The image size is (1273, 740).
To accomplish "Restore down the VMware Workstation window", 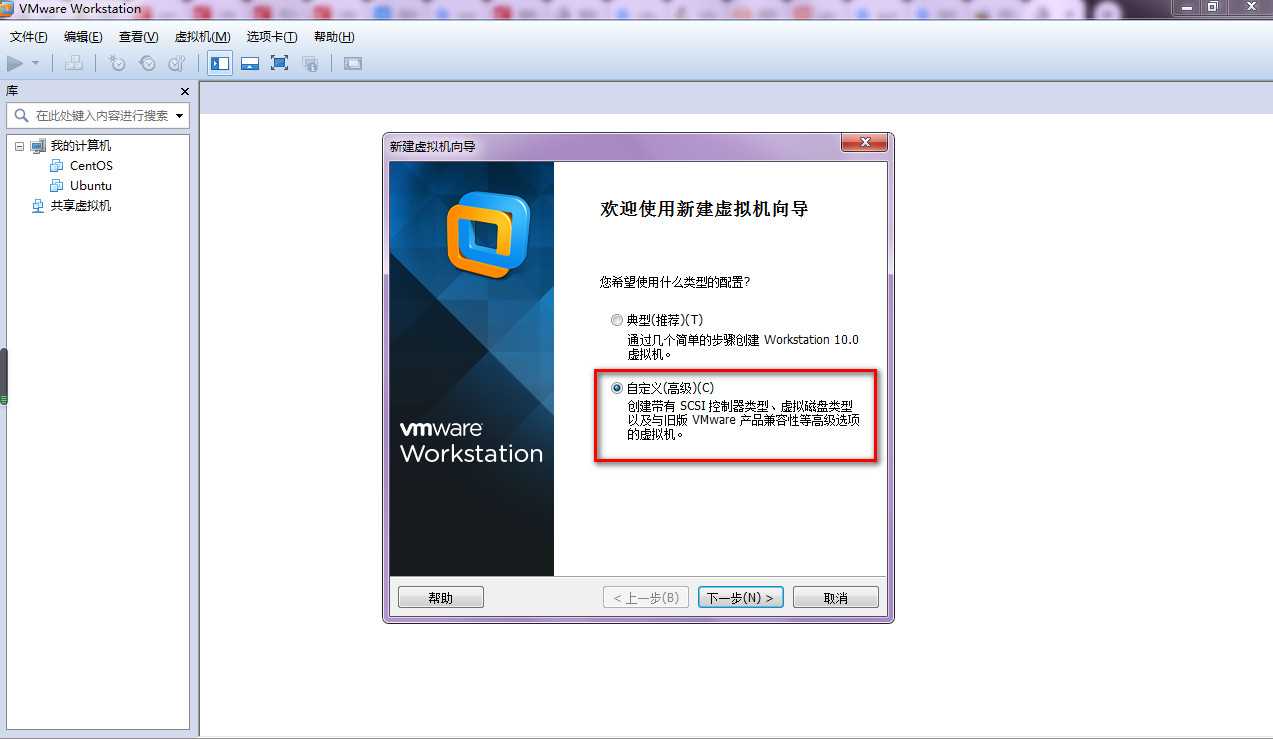I will 1212,8.
